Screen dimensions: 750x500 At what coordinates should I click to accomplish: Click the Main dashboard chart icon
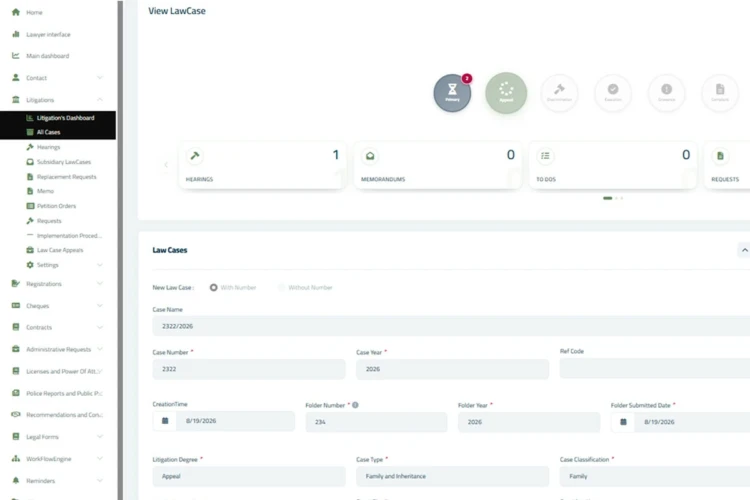16,56
